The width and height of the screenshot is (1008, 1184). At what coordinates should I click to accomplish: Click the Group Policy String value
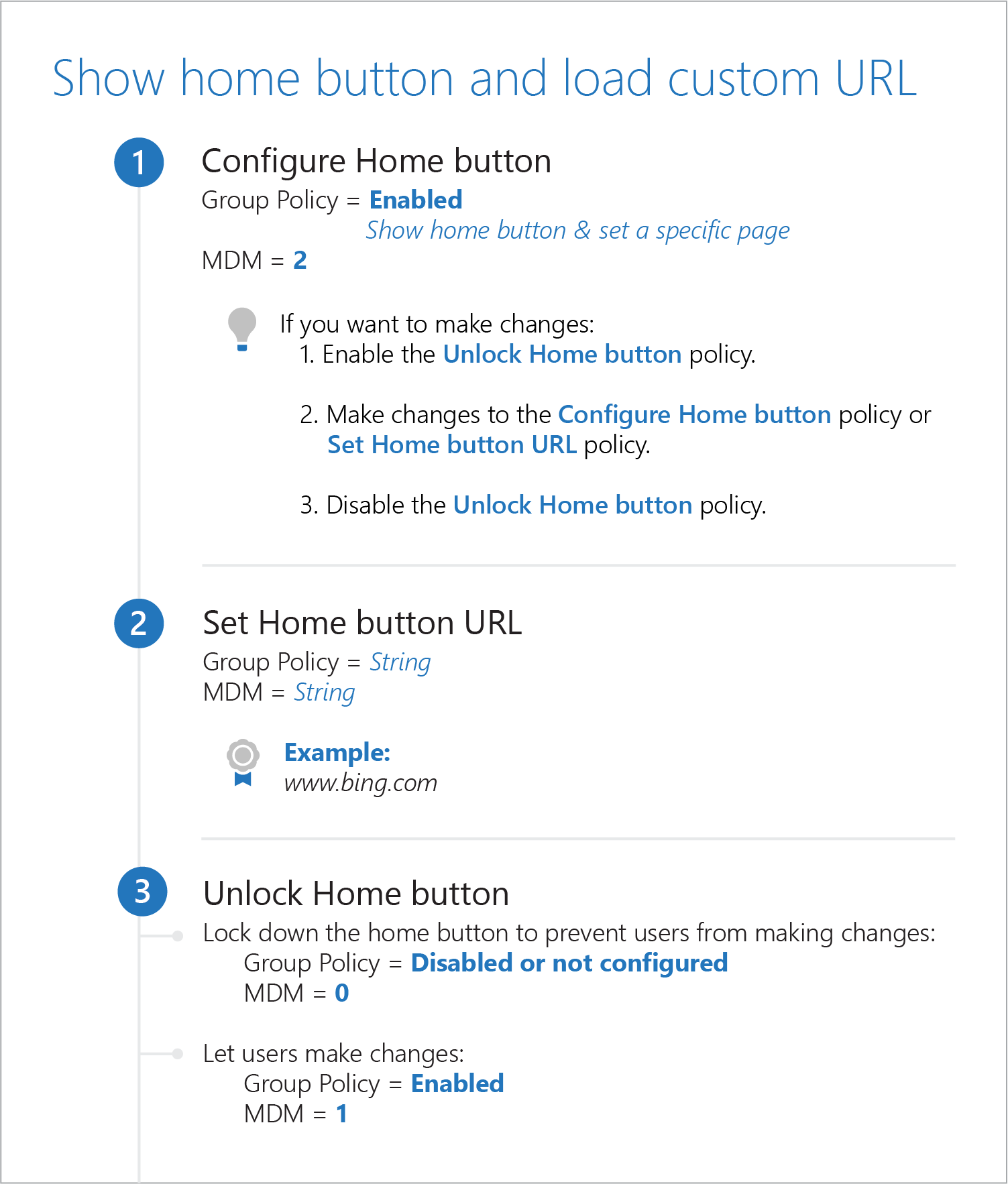tap(400, 662)
